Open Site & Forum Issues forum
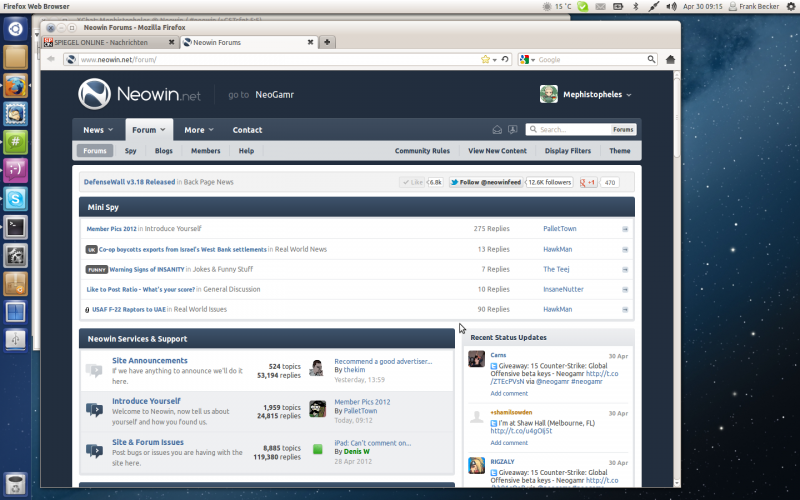 click(x=148, y=442)
